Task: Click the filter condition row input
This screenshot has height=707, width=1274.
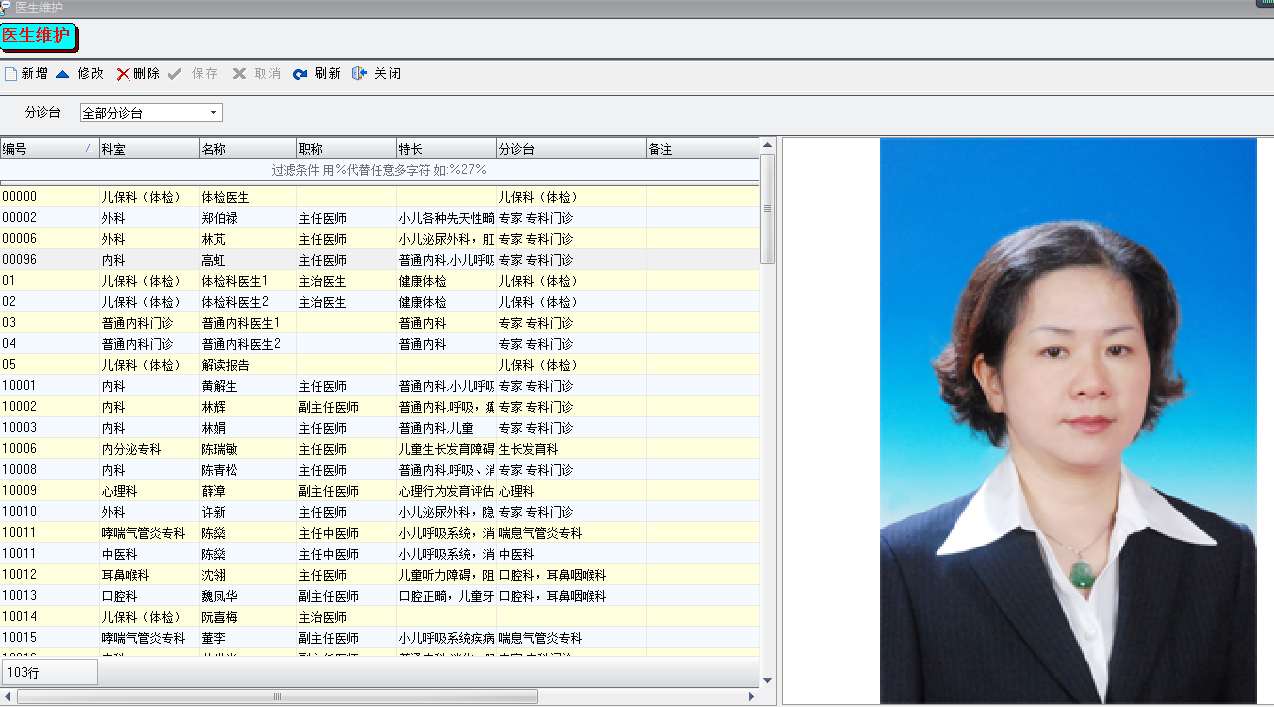Action: click(379, 170)
